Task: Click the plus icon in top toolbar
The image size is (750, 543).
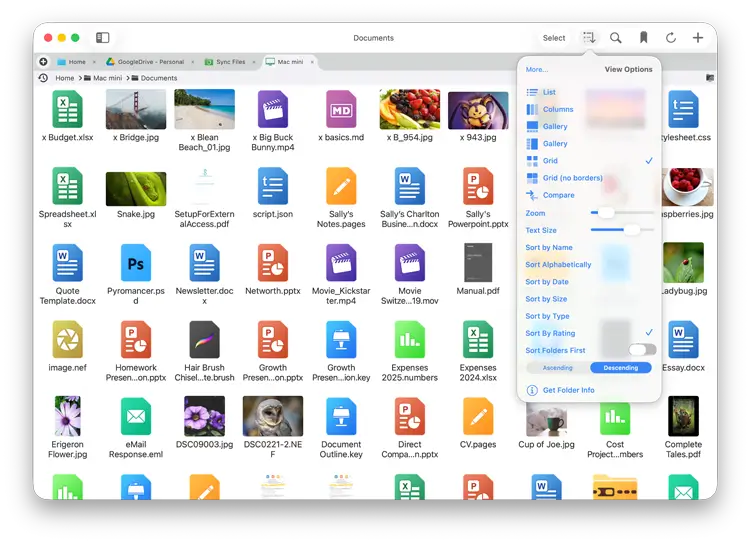Action: [x=698, y=38]
